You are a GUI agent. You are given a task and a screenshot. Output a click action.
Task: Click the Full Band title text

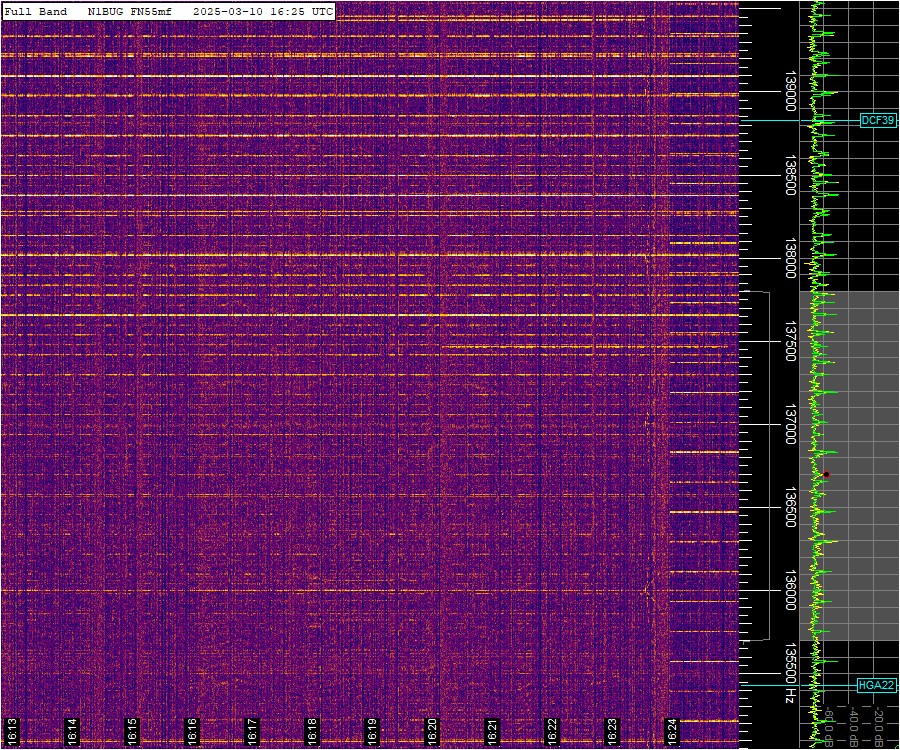36,11
